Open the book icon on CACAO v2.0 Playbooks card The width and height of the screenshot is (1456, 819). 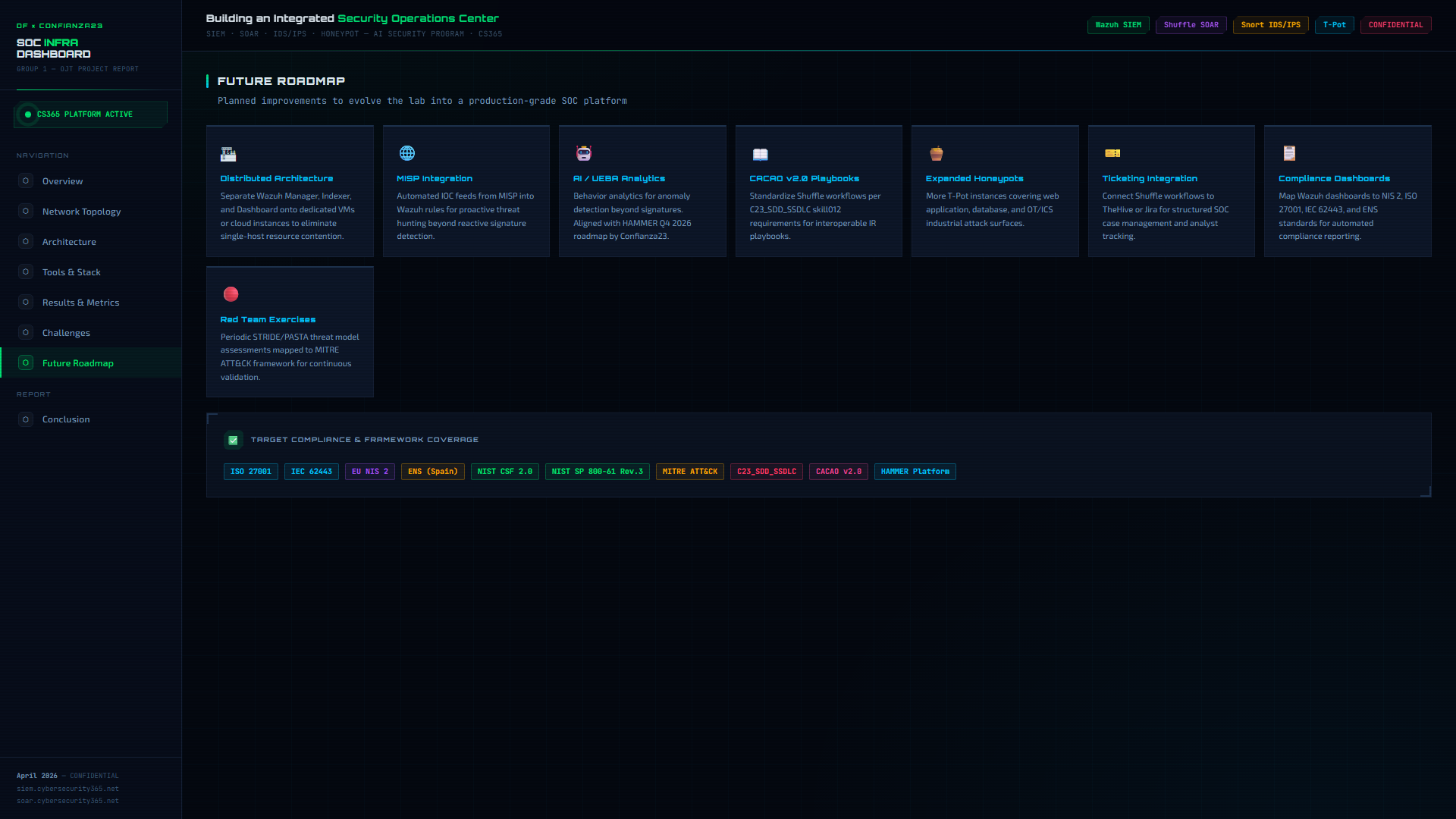click(x=760, y=153)
